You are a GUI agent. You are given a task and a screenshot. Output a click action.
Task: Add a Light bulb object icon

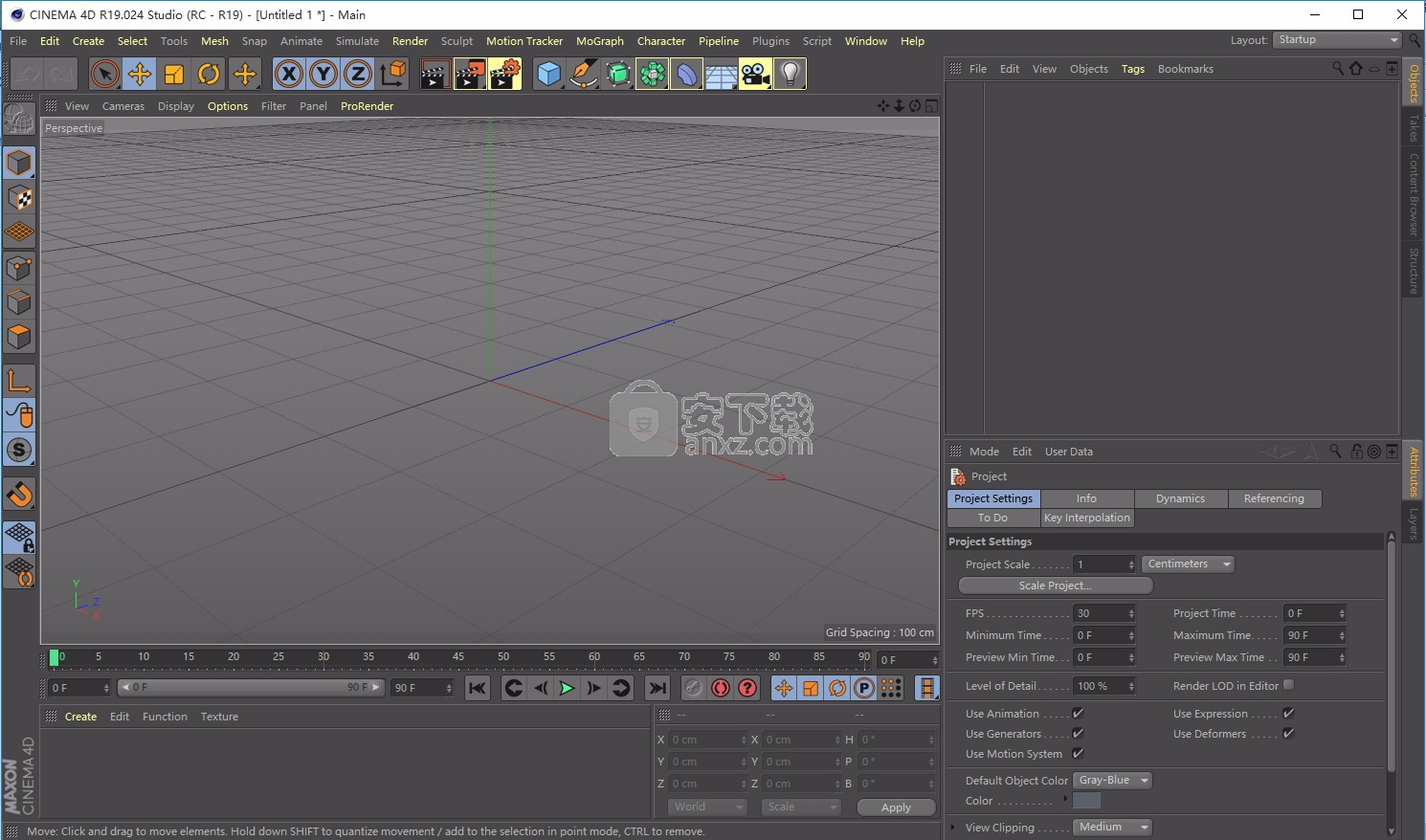point(790,74)
